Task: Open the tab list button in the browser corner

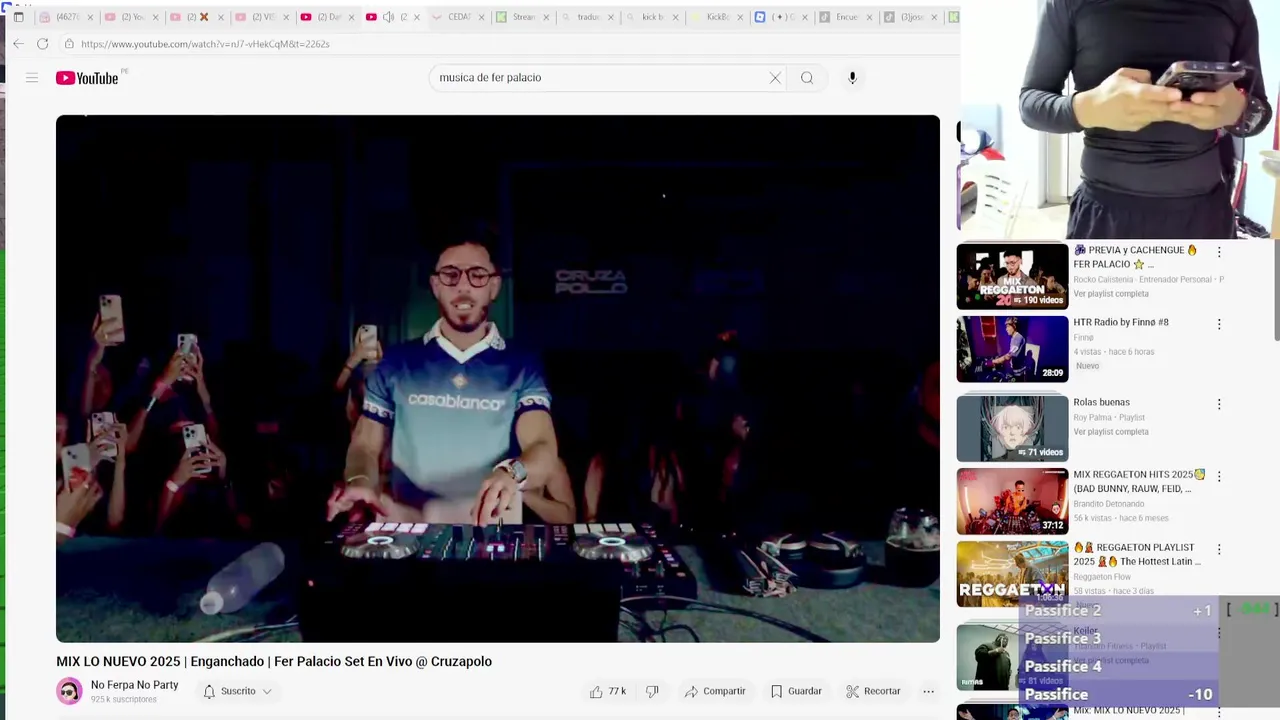Action: point(18,17)
